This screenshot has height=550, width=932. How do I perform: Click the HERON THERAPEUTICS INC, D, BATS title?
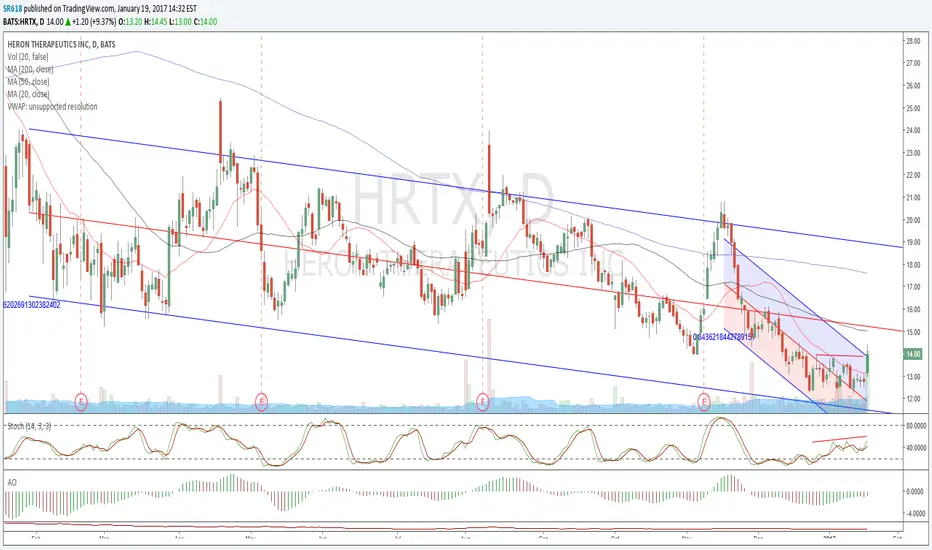tap(62, 45)
